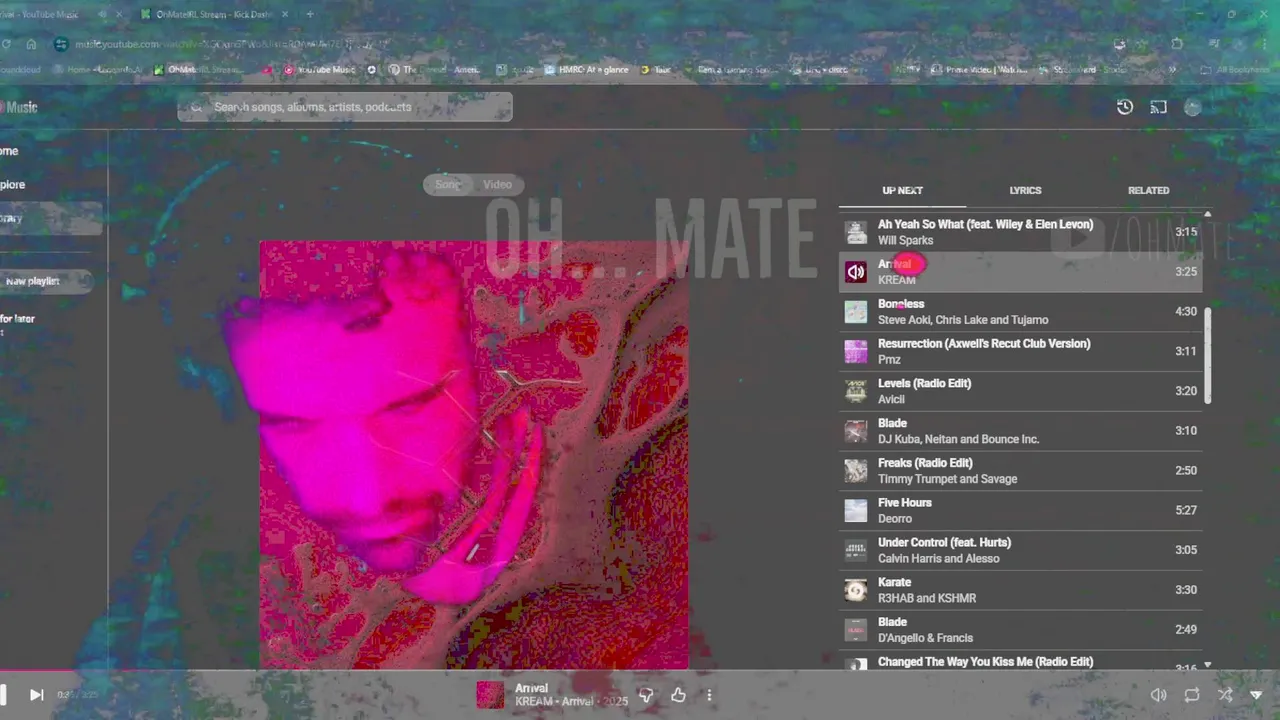The image size is (1280, 720).
Task: Click the cast to device icon
Action: click(x=1159, y=107)
